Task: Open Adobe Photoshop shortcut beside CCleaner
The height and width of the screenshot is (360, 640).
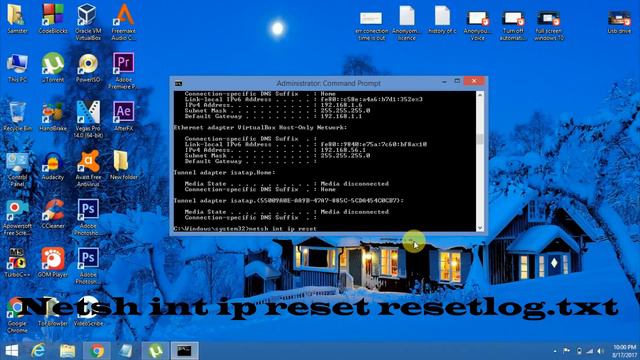Action: click(88, 217)
